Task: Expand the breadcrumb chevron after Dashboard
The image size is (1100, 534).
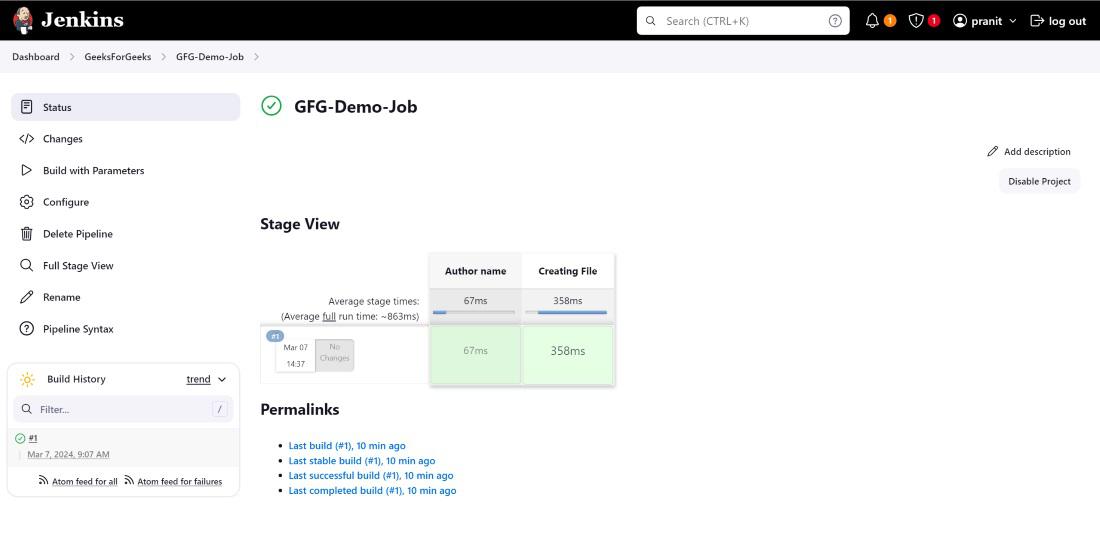Action: tap(72, 57)
